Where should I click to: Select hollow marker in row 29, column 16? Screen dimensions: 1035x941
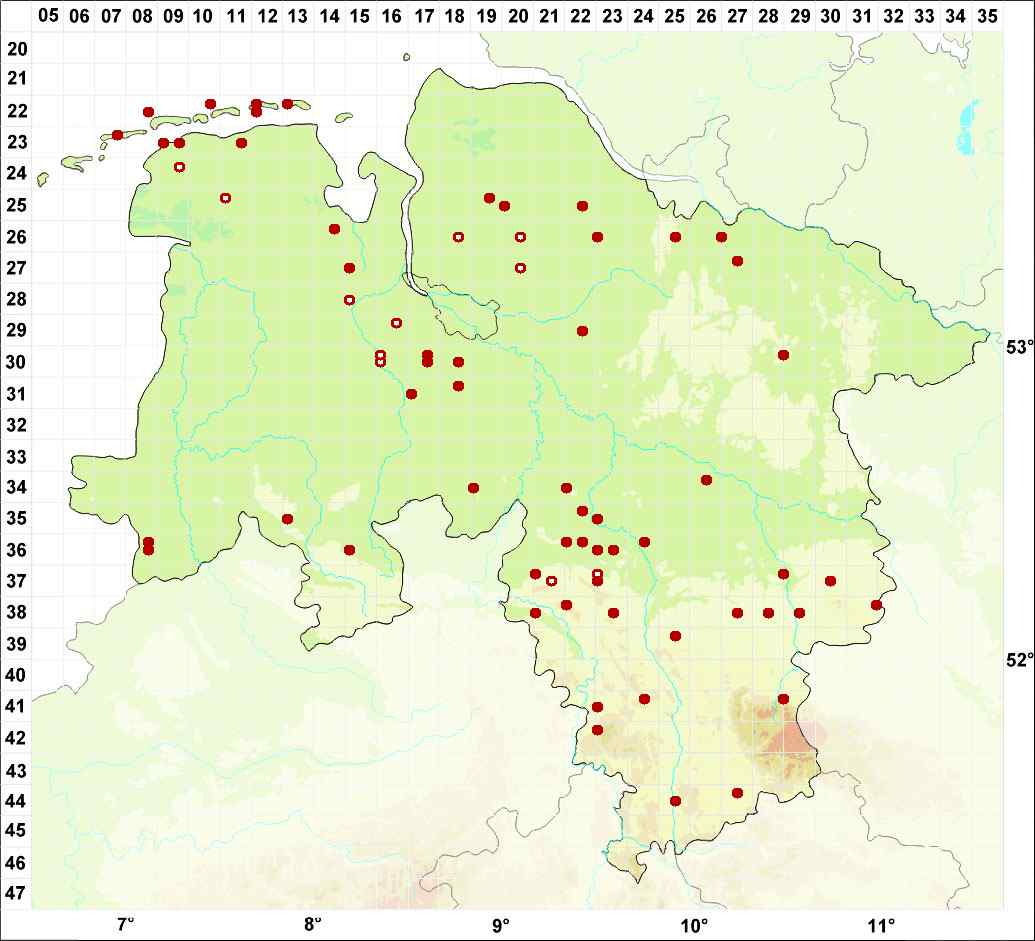click(x=396, y=323)
